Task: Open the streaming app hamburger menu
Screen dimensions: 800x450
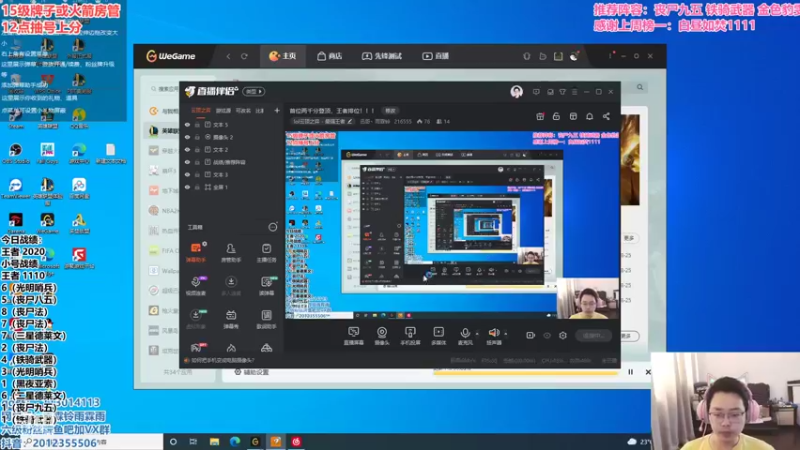Action: [574, 92]
